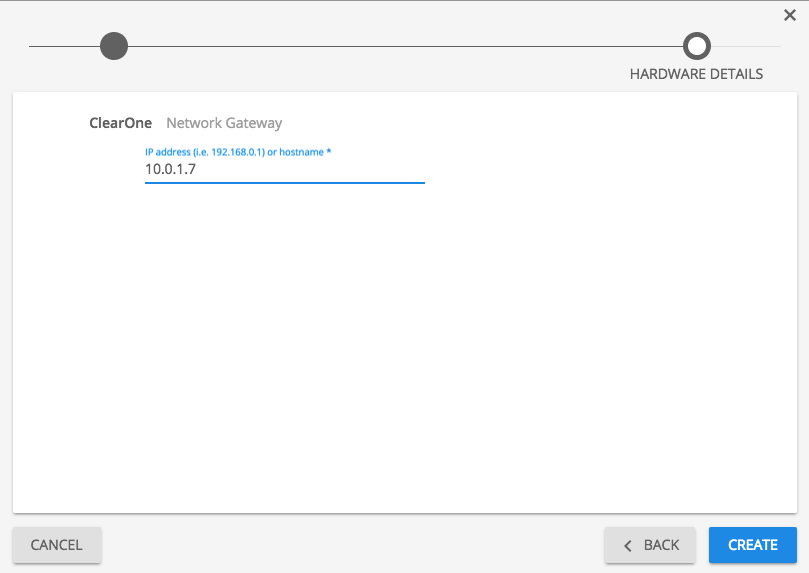Screen dimensions: 809x573
Task: Close the dialog with the X icon
Action: point(790,15)
